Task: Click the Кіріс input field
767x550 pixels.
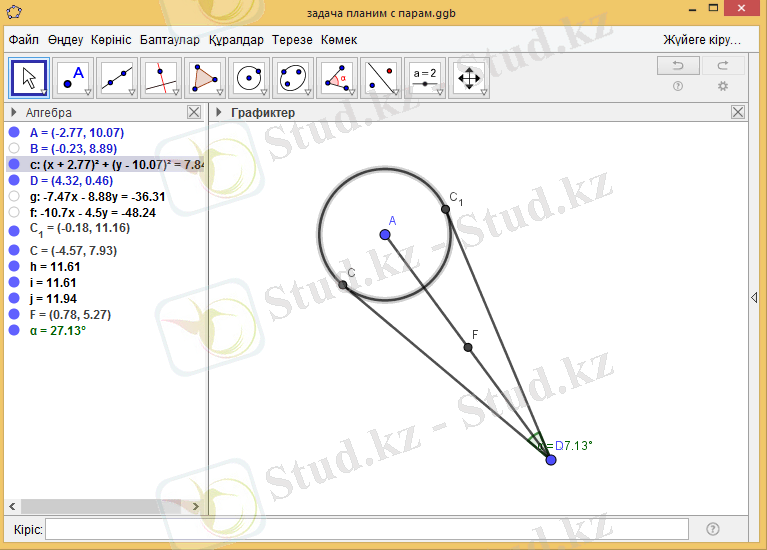Action: [366, 529]
